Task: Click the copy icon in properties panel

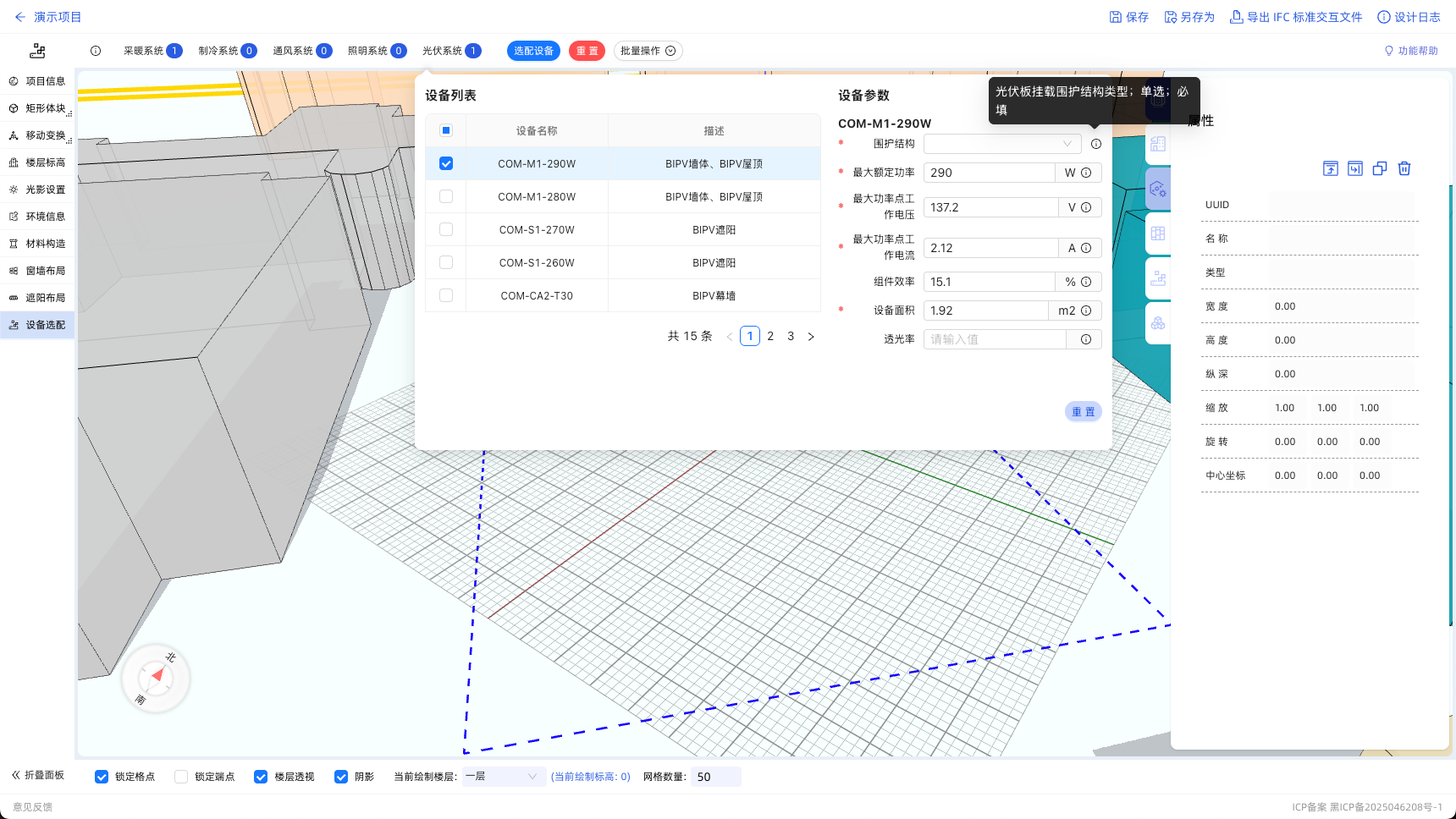Action: tap(1380, 168)
